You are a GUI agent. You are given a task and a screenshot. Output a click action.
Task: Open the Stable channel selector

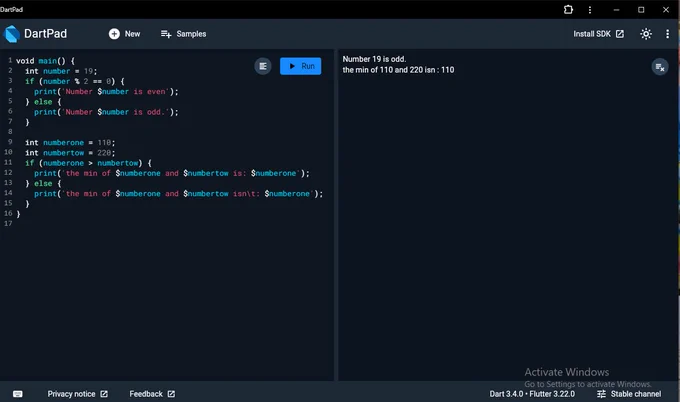tap(629, 394)
